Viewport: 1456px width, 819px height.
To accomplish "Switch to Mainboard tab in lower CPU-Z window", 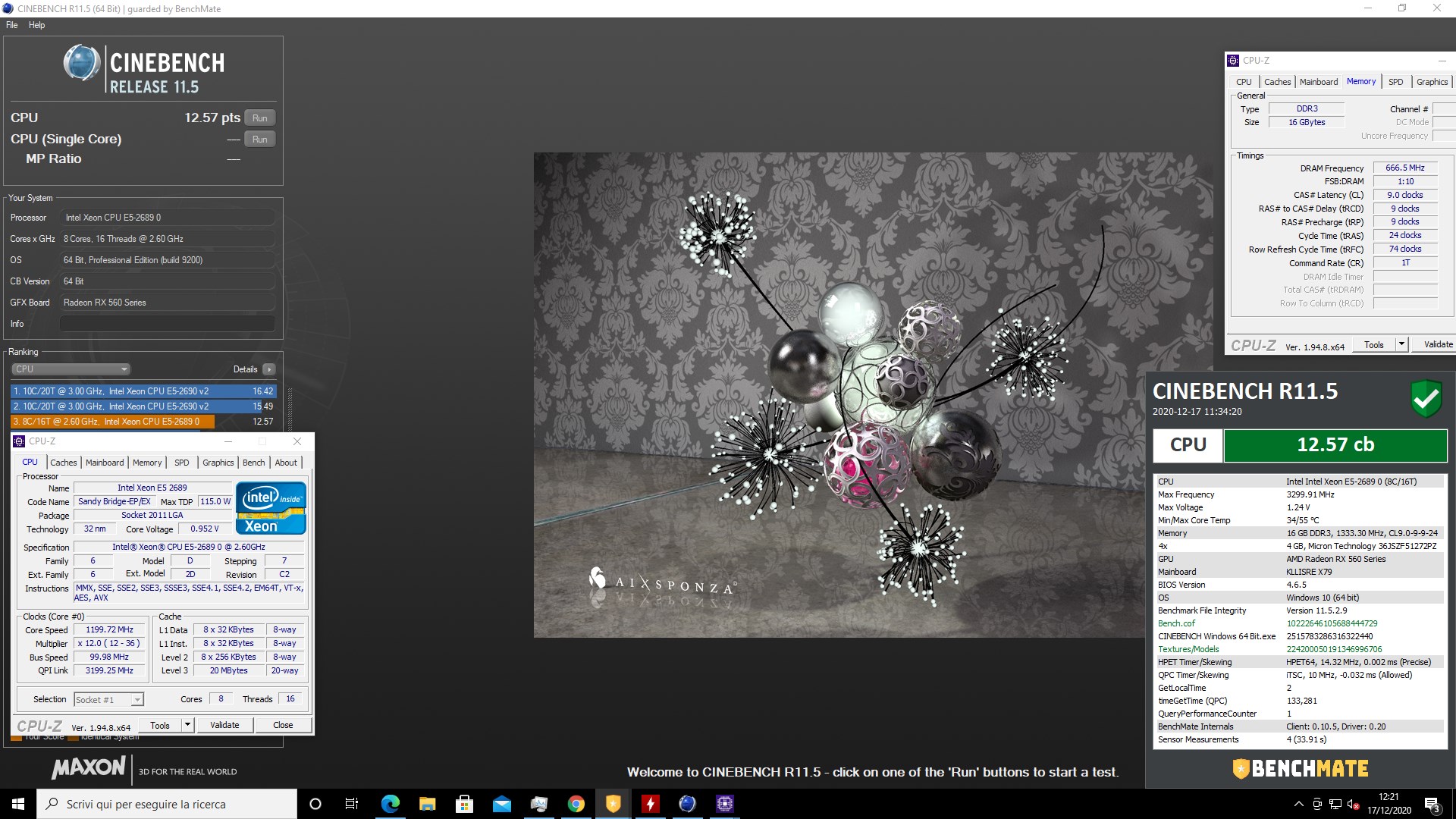I will point(105,463).
